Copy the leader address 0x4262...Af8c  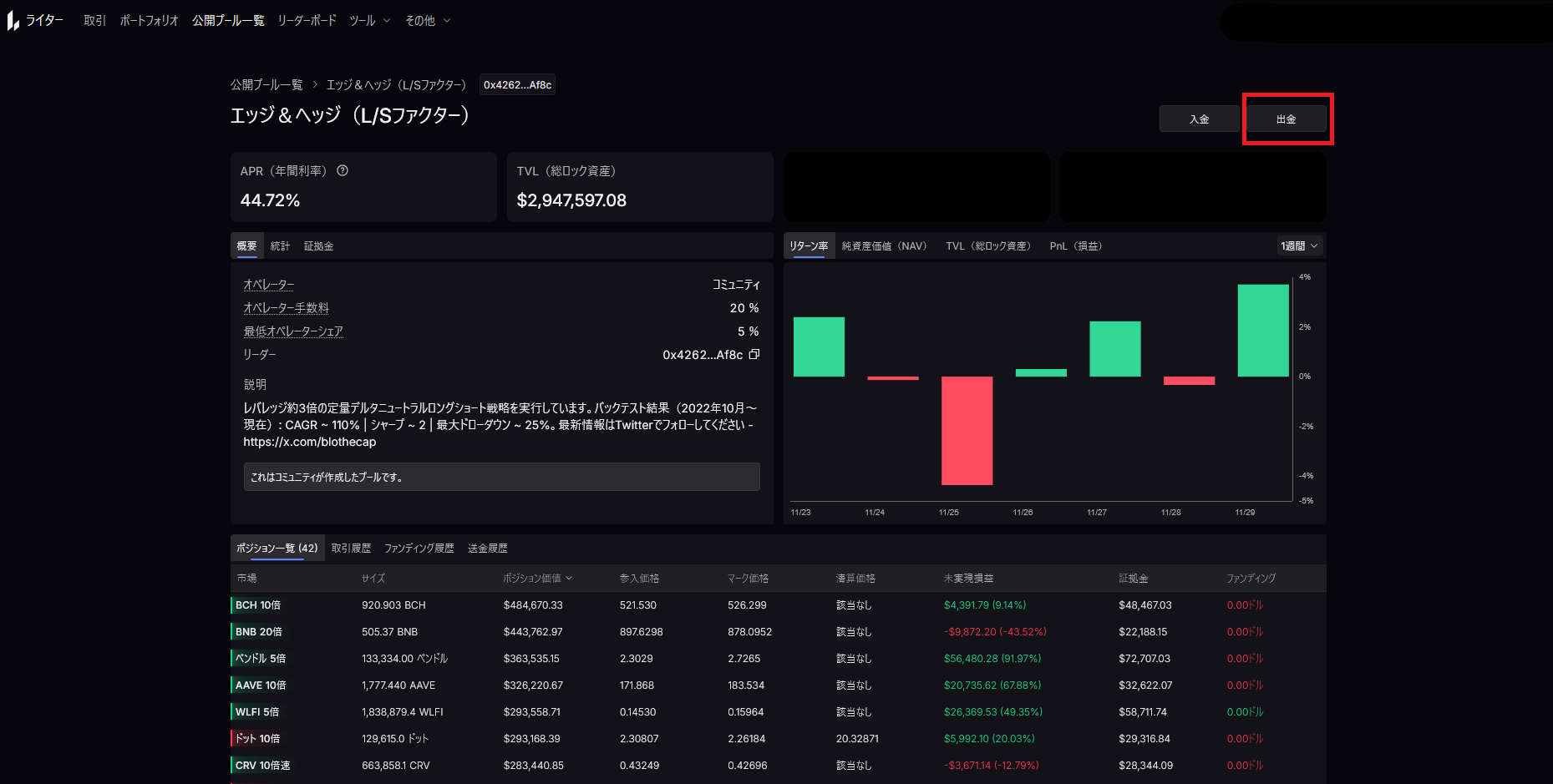tap(754, 354)
